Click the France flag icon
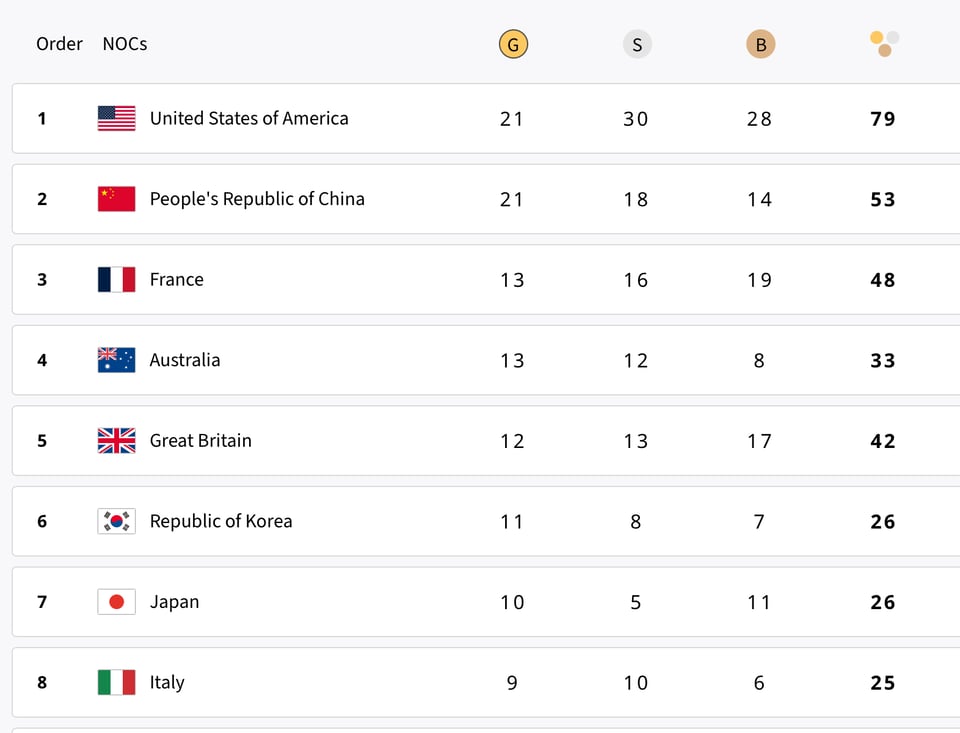This screenshot has width=960, height=733. [116, 280]
